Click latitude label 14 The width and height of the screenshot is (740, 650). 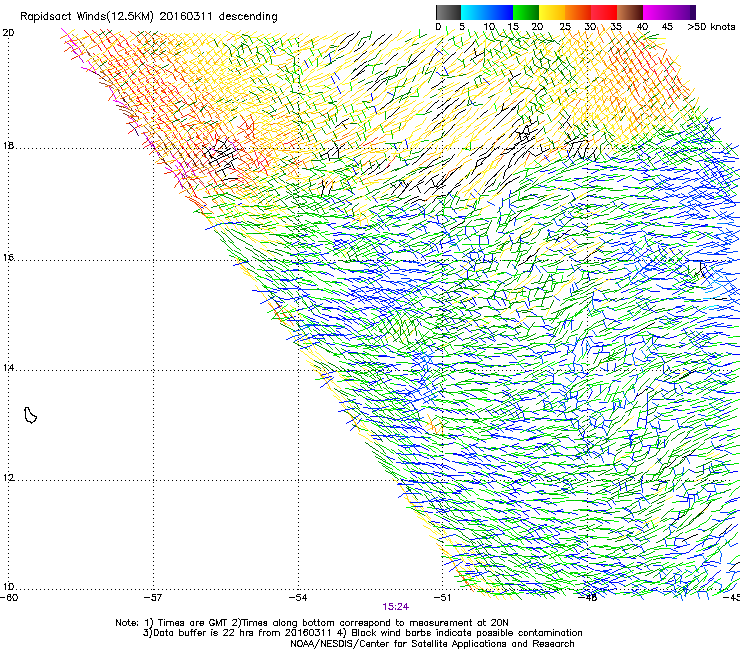pos(8,368)
